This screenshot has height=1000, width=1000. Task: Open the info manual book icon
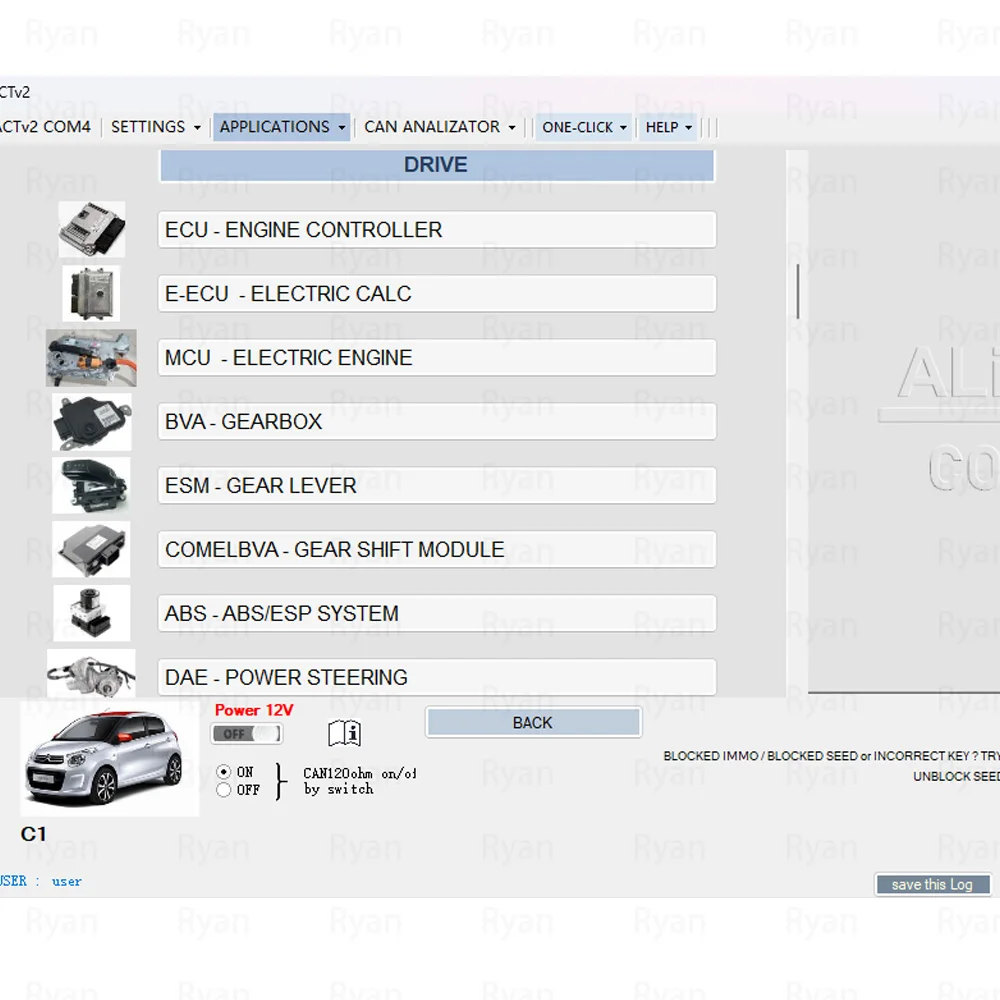click(344, 734)
